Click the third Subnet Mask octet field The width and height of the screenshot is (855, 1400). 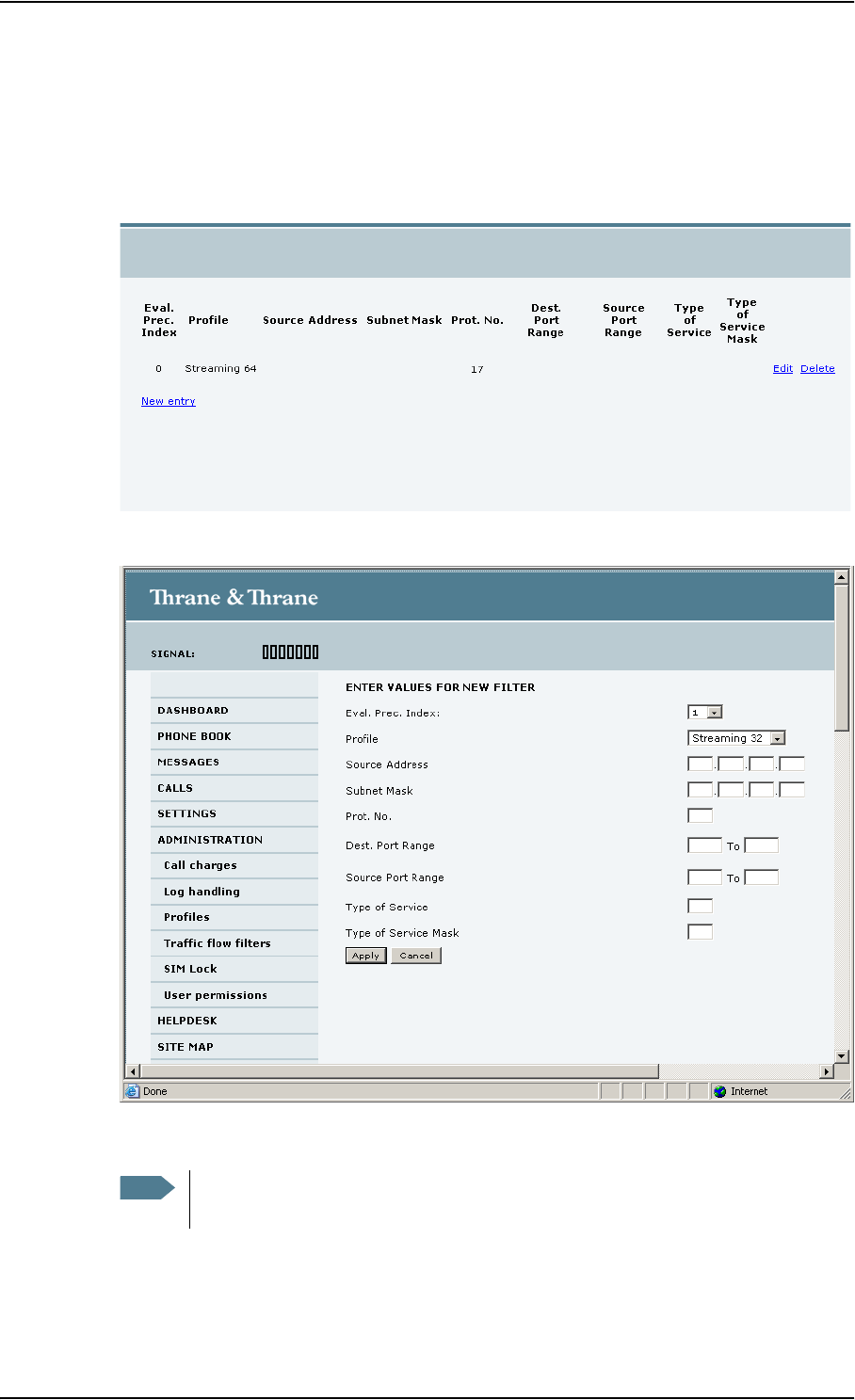[x=761, y=790]
